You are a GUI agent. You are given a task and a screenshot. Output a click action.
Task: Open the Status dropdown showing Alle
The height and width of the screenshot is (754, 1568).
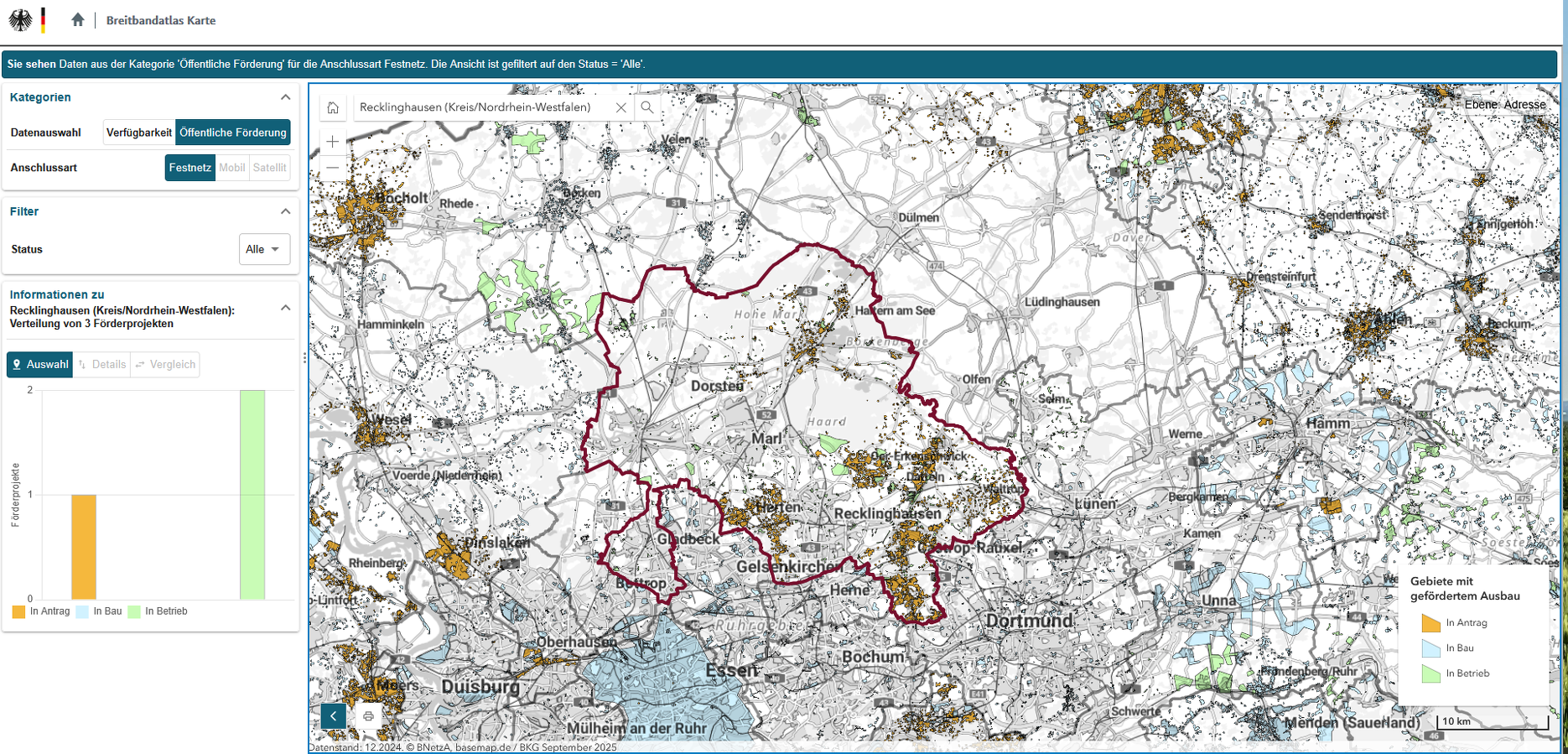click(x=263, y=249)
